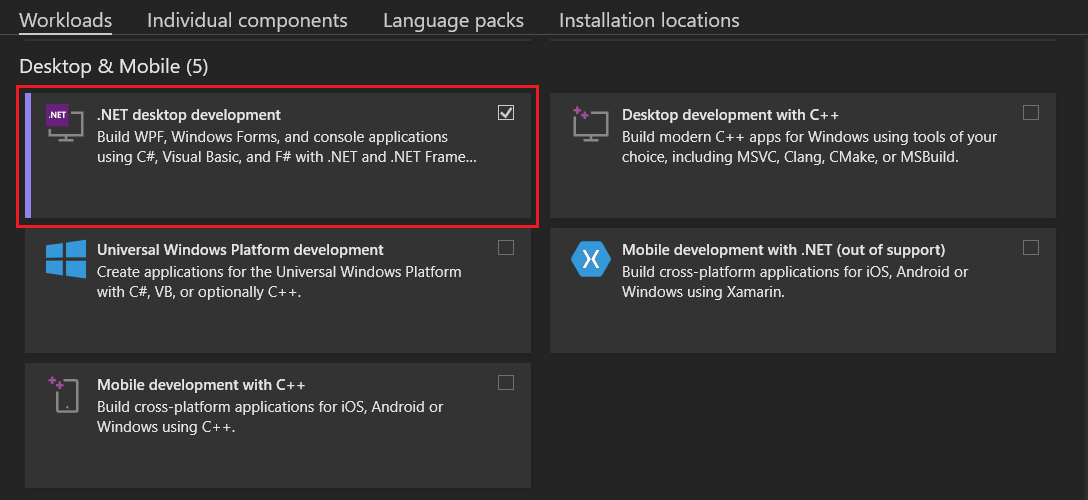
Task: Click the Universal Windows Platform logo icon
Action: click(66, 258)
